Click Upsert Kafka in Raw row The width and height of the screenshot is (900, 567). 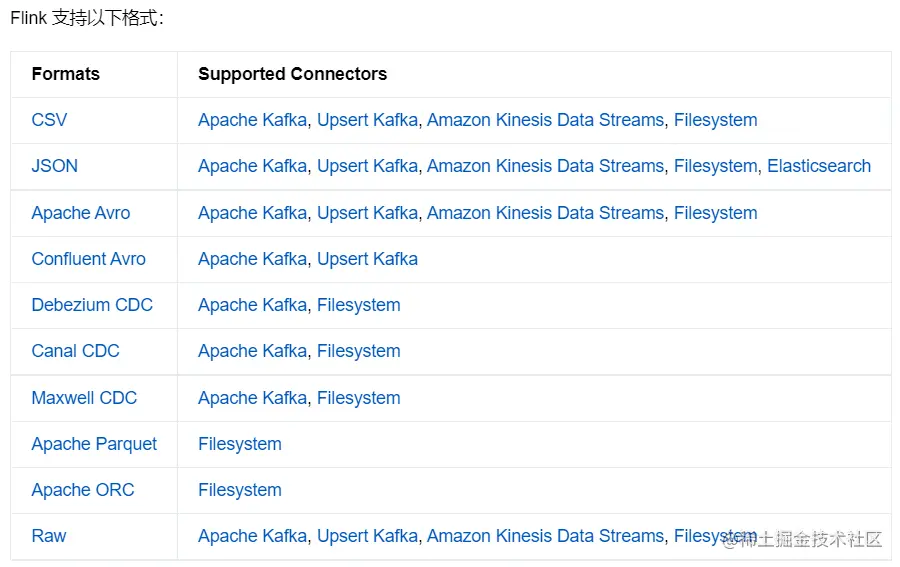[367, 536]
